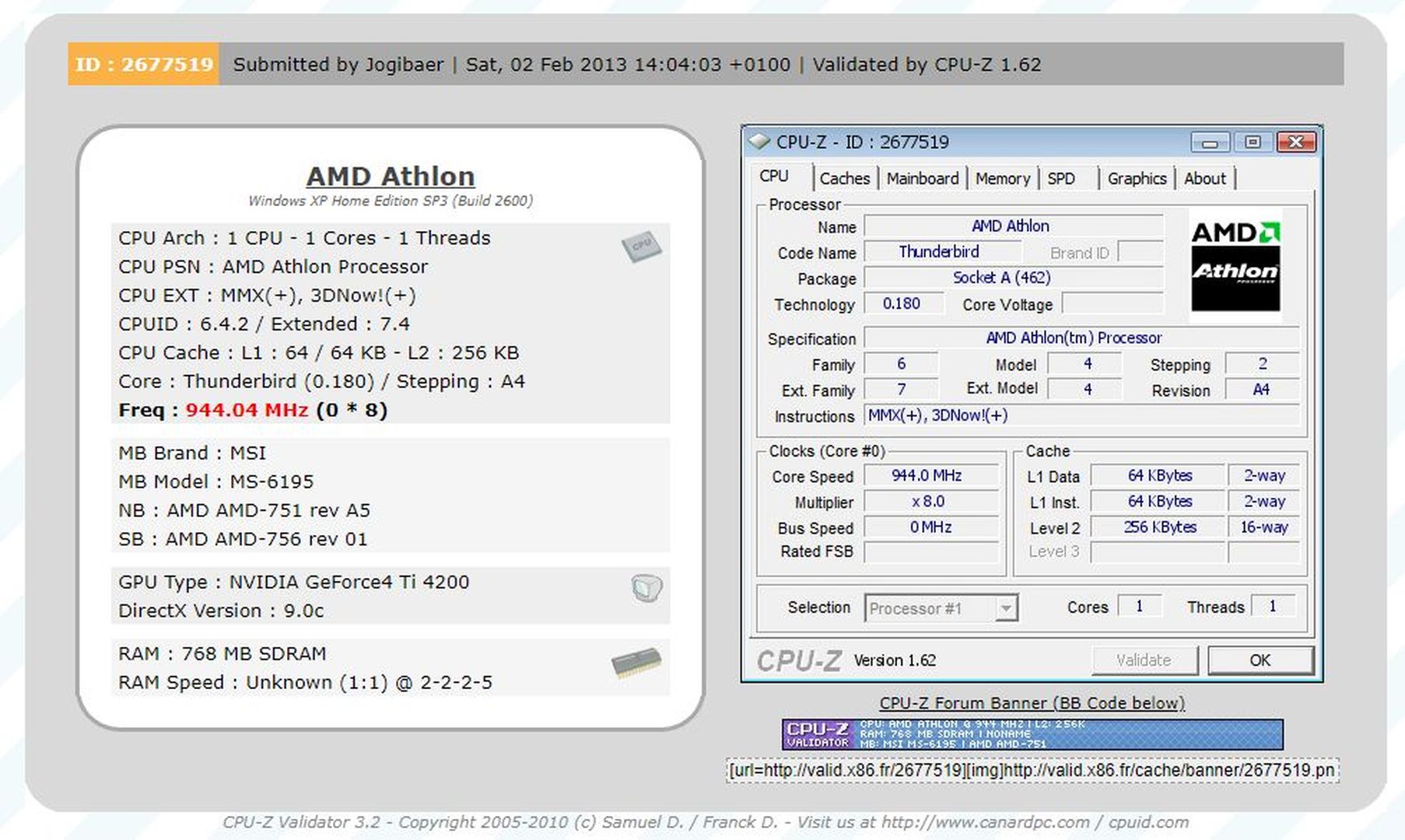1405x840 pixels.
Task: Switch to the SPD tab
Action: tap(1061, 179)
